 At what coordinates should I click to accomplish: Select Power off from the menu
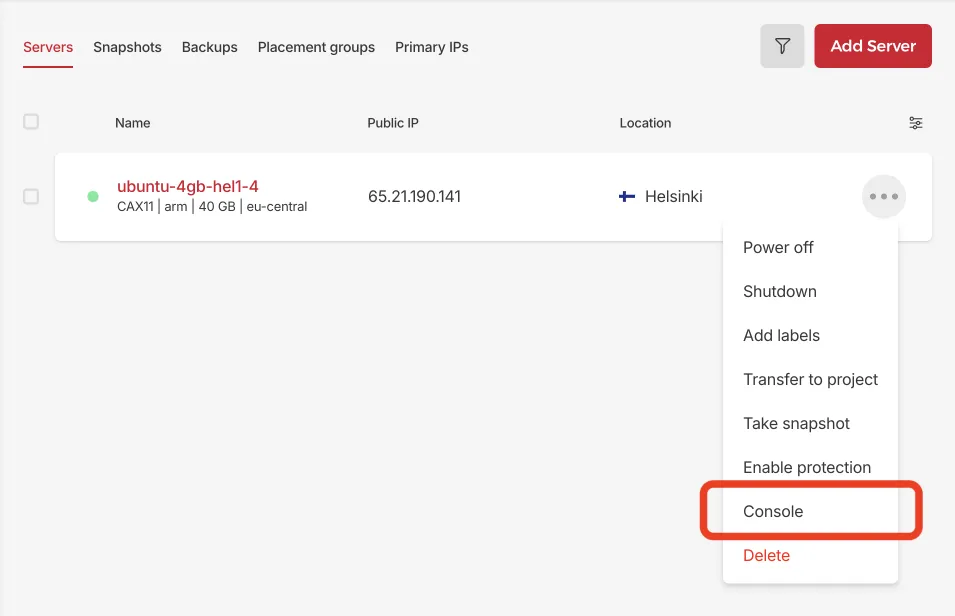point(778,248)
